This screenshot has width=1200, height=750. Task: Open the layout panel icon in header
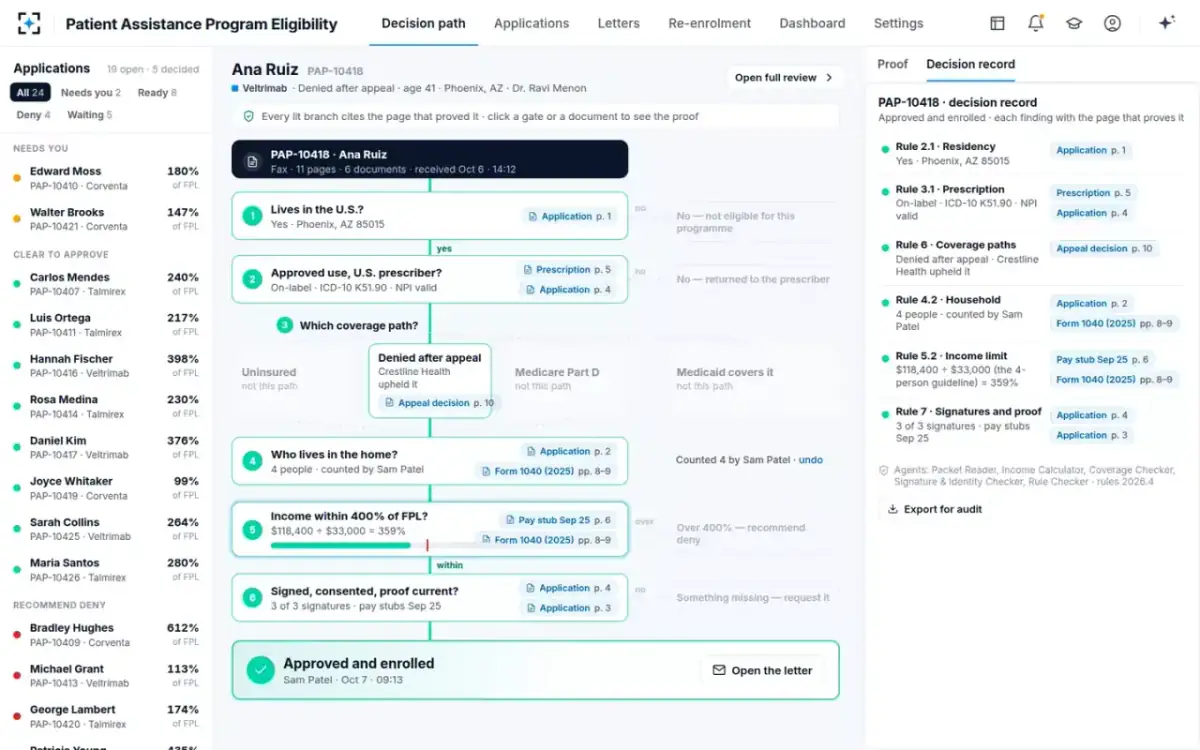997,23
